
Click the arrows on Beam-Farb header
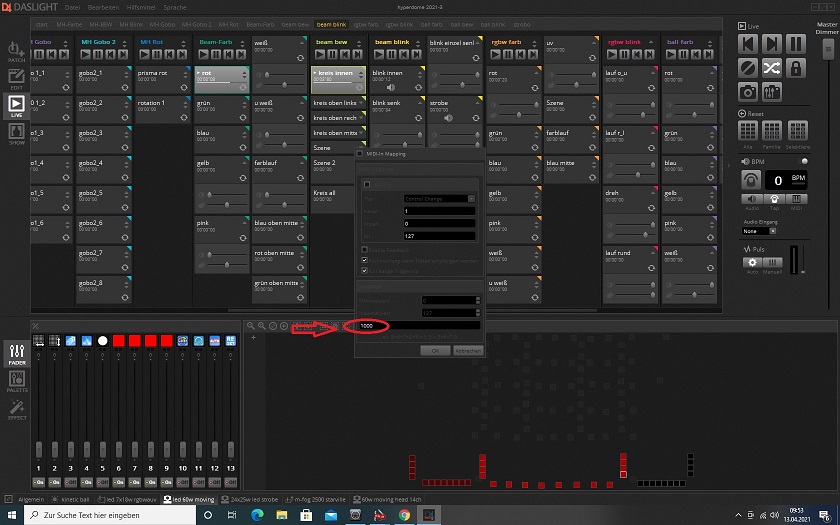click(x=242, y=42)
